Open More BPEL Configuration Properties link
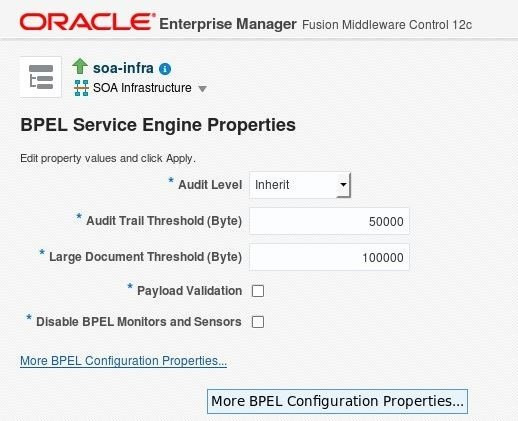The width and height of the screenshot is (518, 421). (123, 361)
